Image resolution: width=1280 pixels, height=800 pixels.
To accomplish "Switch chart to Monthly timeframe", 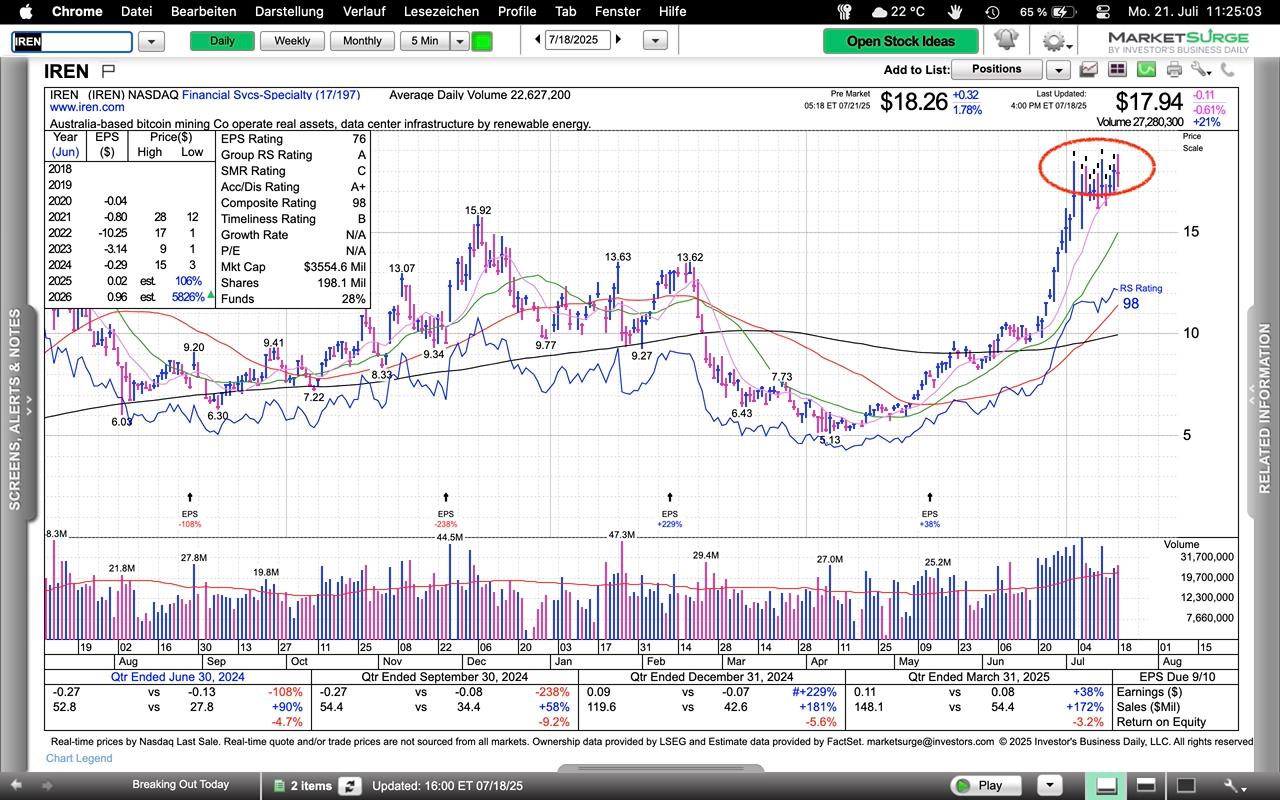I will pyautogui.click(x=361, y=41).
